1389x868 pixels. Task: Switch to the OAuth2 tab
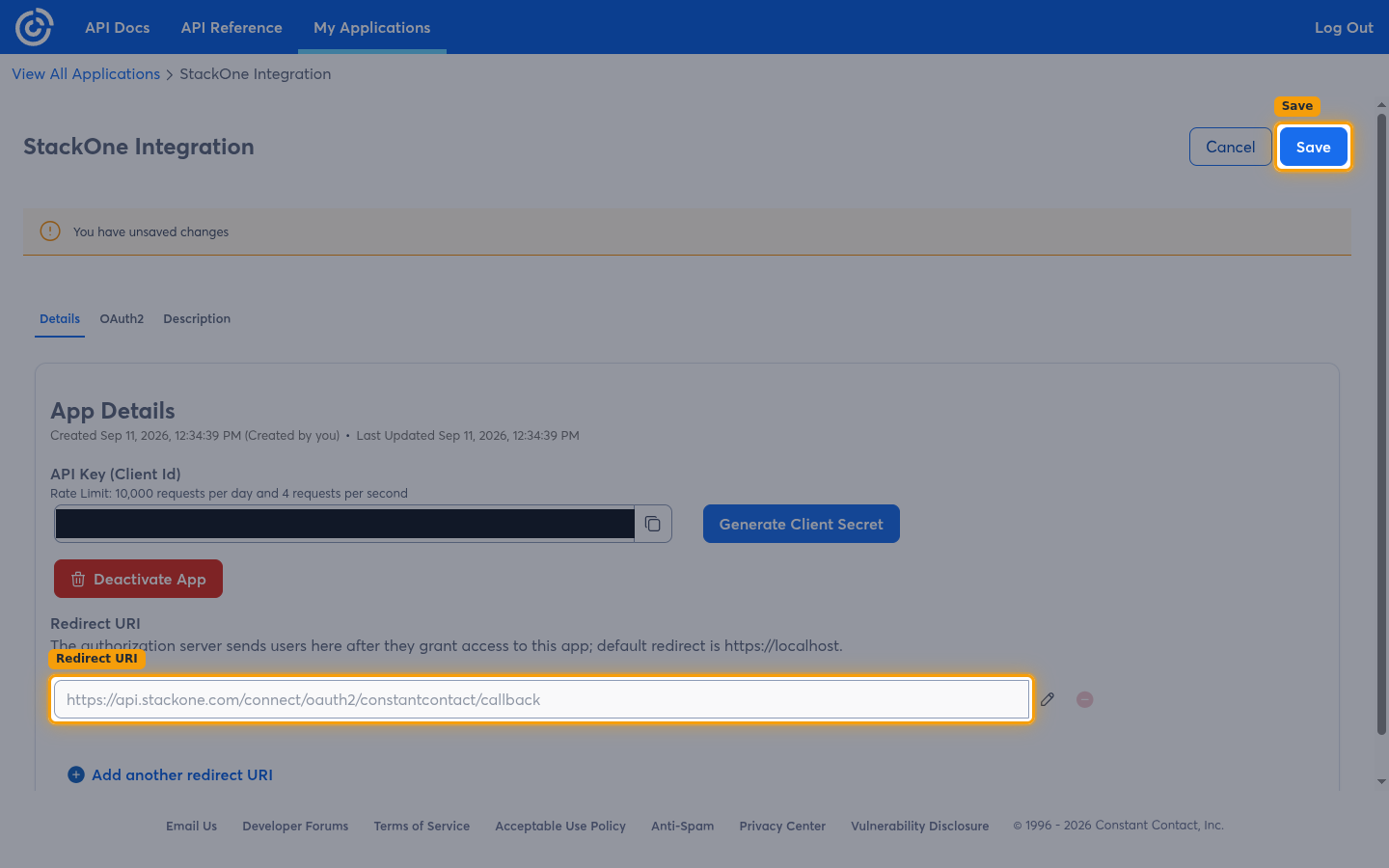(x=122, y=319)
